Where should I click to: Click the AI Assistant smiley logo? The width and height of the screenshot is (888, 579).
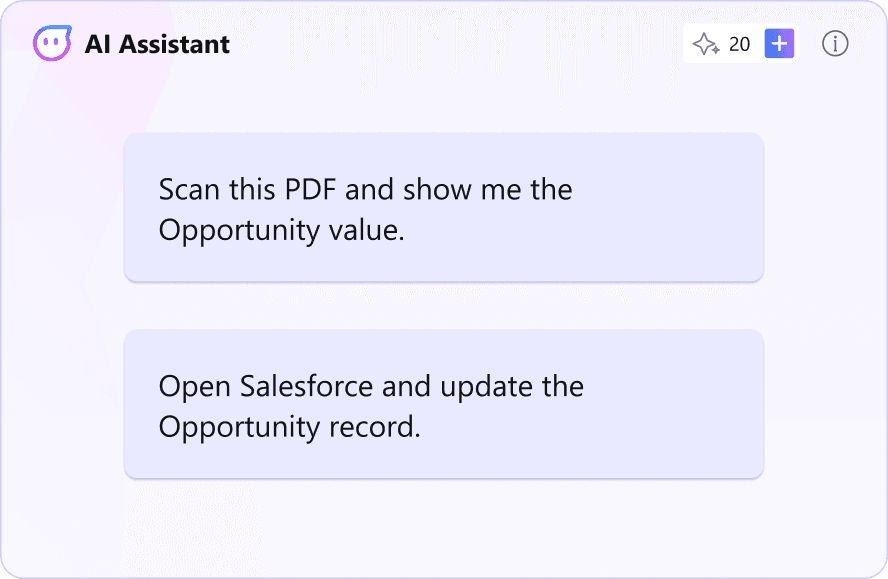click(52, 44)
